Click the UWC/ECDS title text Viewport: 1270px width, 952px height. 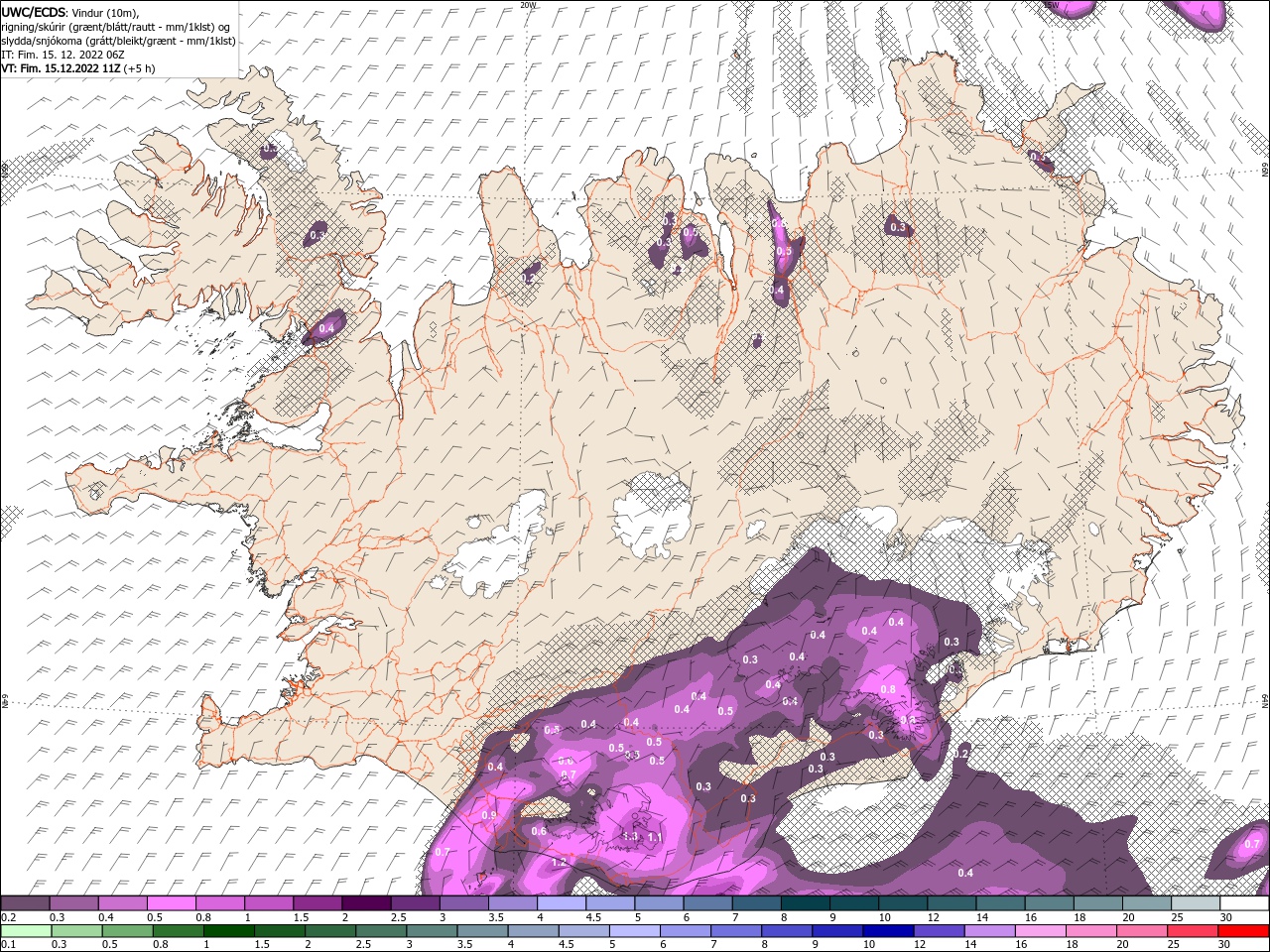(x=34, y=12)
